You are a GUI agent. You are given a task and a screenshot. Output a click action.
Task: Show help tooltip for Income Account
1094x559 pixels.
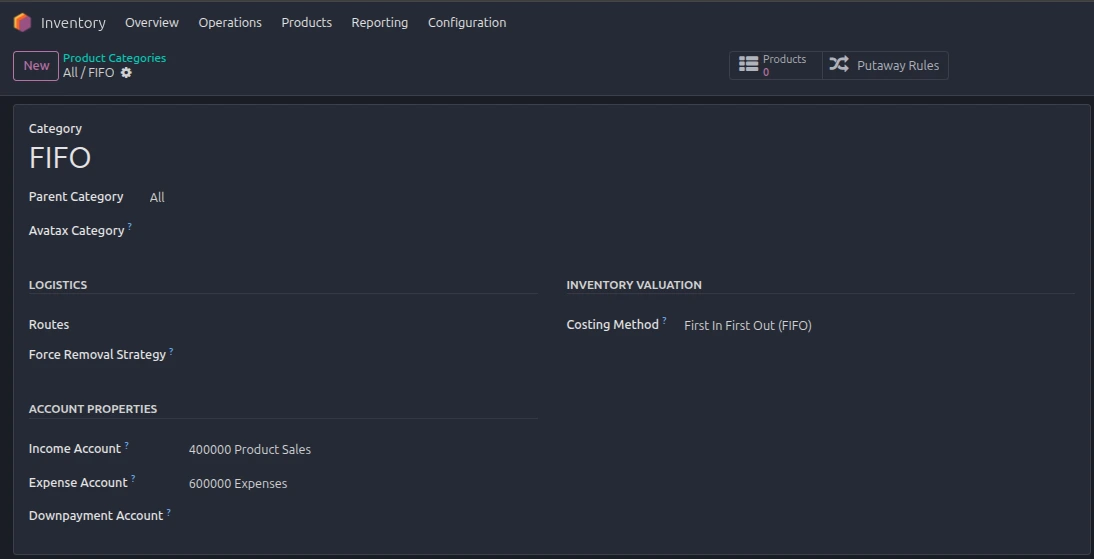[x=126, y=445]
